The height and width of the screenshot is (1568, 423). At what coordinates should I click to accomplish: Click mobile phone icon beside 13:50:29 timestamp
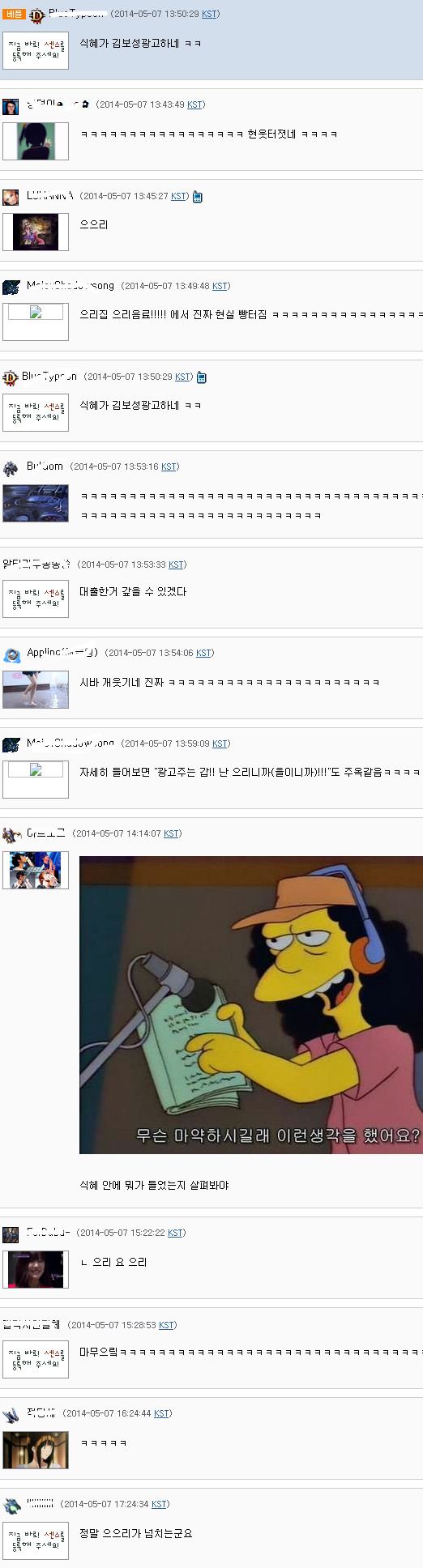[202, 377]
